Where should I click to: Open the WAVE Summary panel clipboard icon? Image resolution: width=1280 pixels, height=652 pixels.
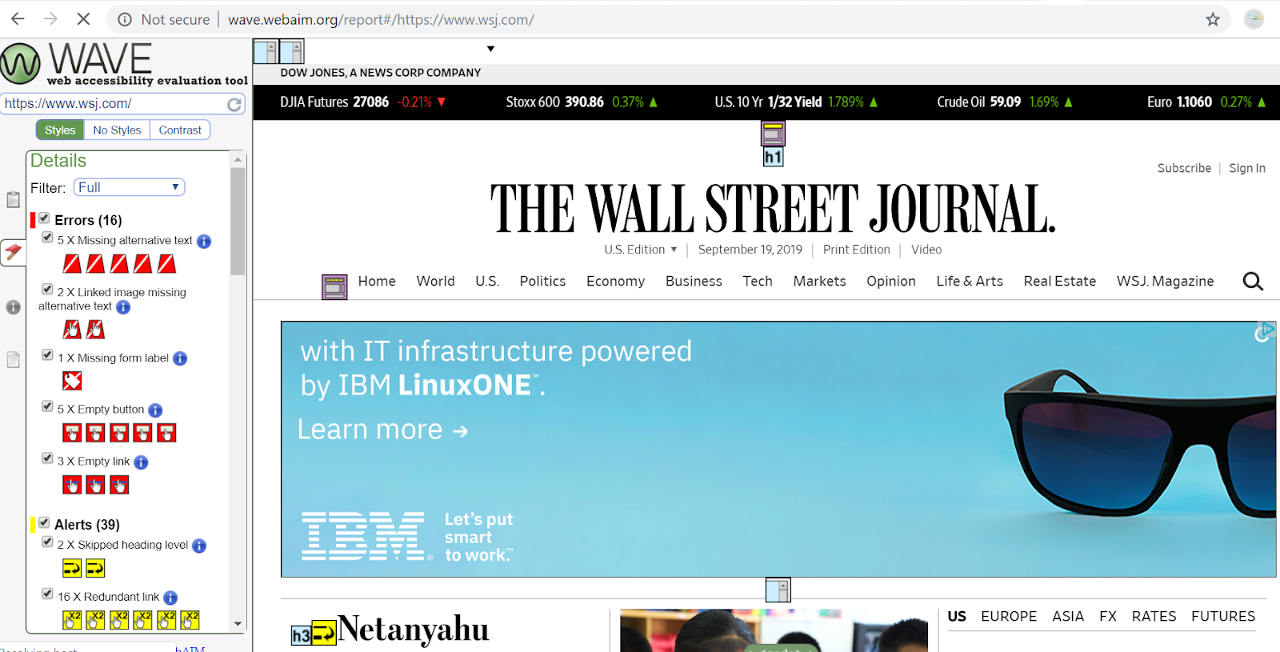(x=13, y=200)
